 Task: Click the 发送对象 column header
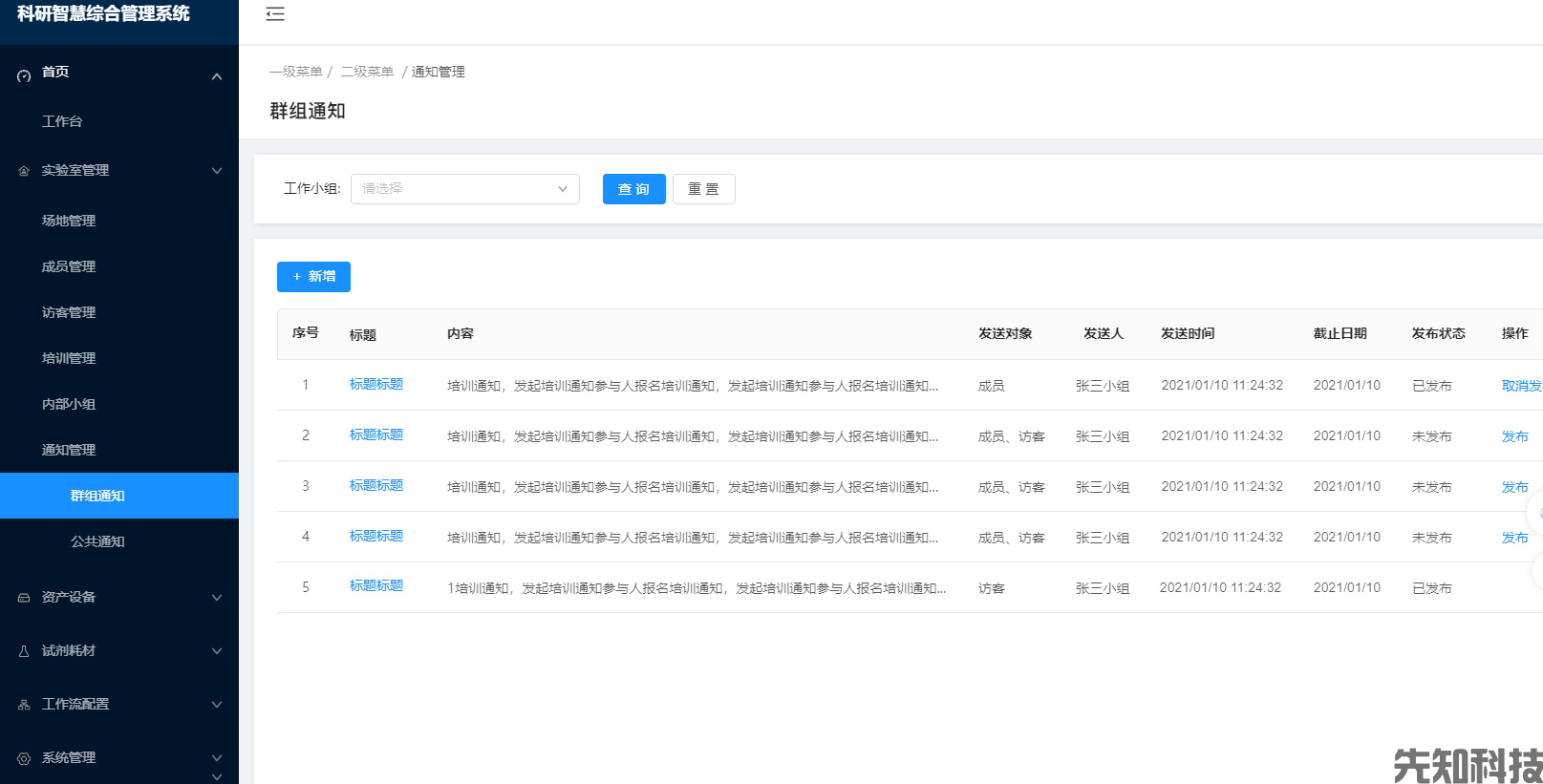(x=1005, y=333)
